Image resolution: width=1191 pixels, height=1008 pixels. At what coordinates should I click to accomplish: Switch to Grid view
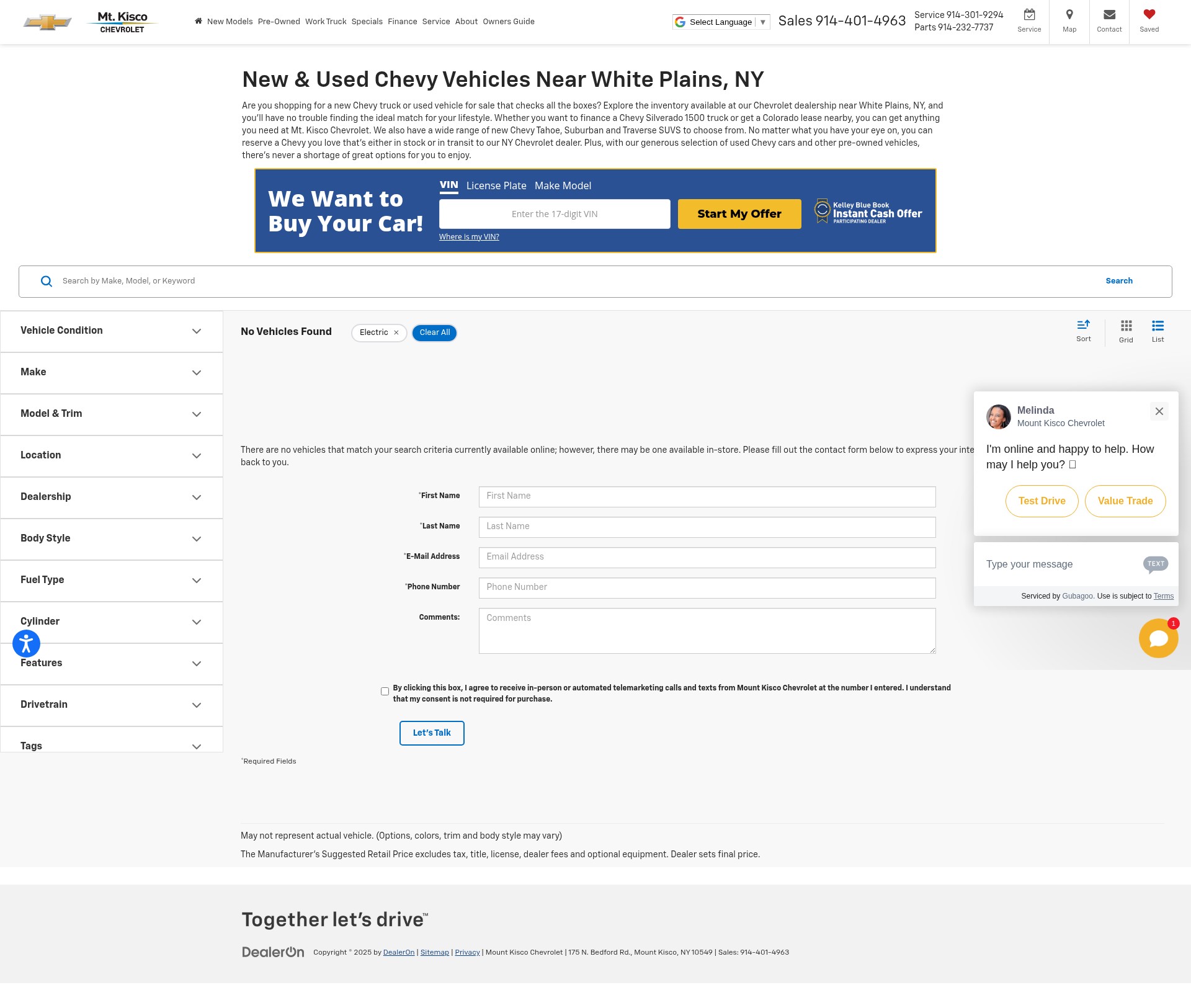tap(1126, 332)
